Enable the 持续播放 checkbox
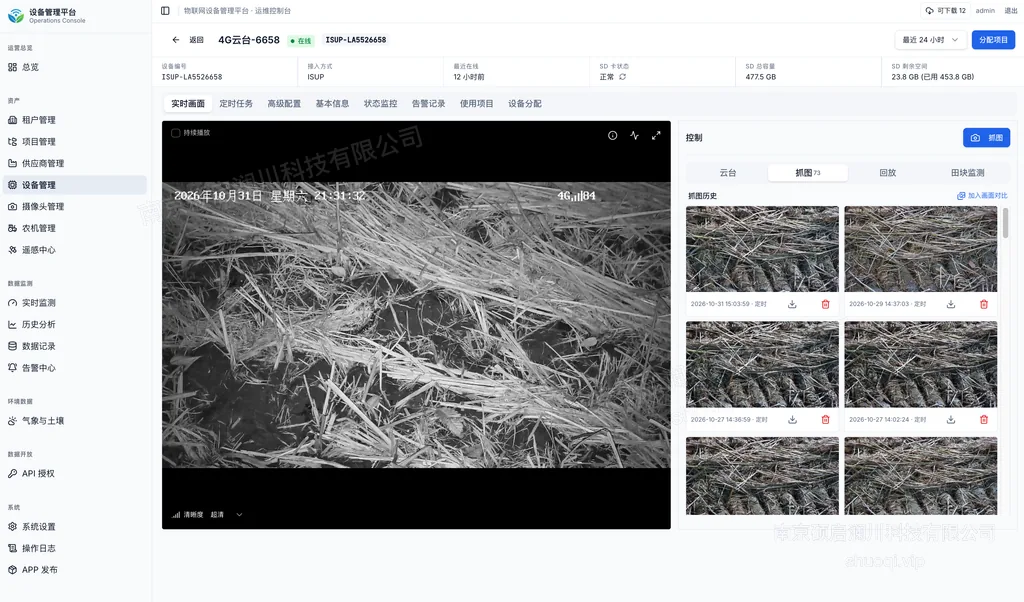This screenshot has height=602, width=1024. [176, 133]
